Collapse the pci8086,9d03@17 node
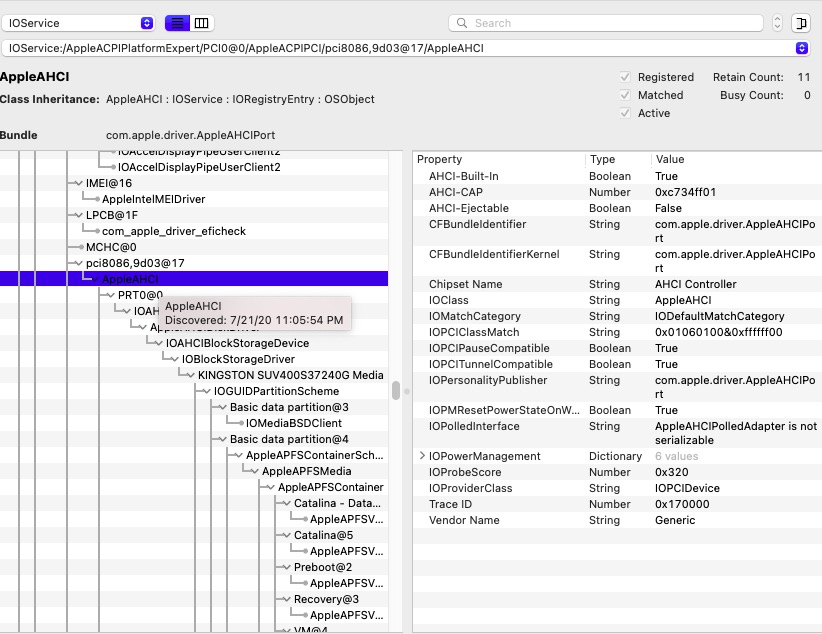 tap(78, 263)
